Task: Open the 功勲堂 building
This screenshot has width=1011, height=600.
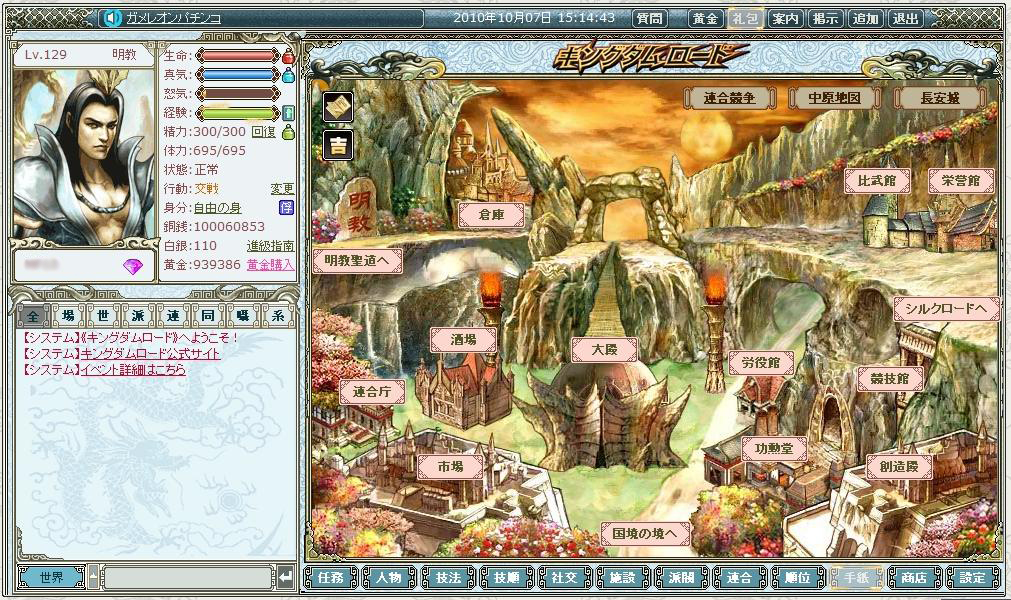Action: 774,448
